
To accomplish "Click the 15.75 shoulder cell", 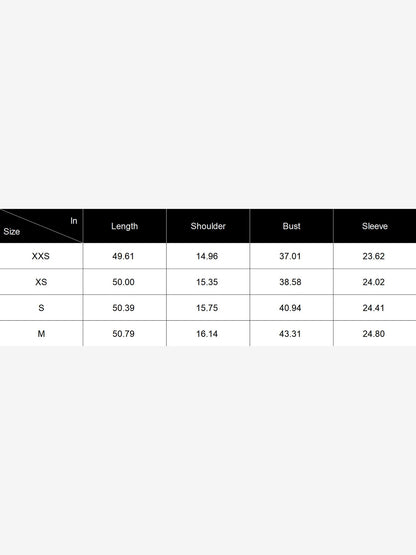I will [208, 308].
